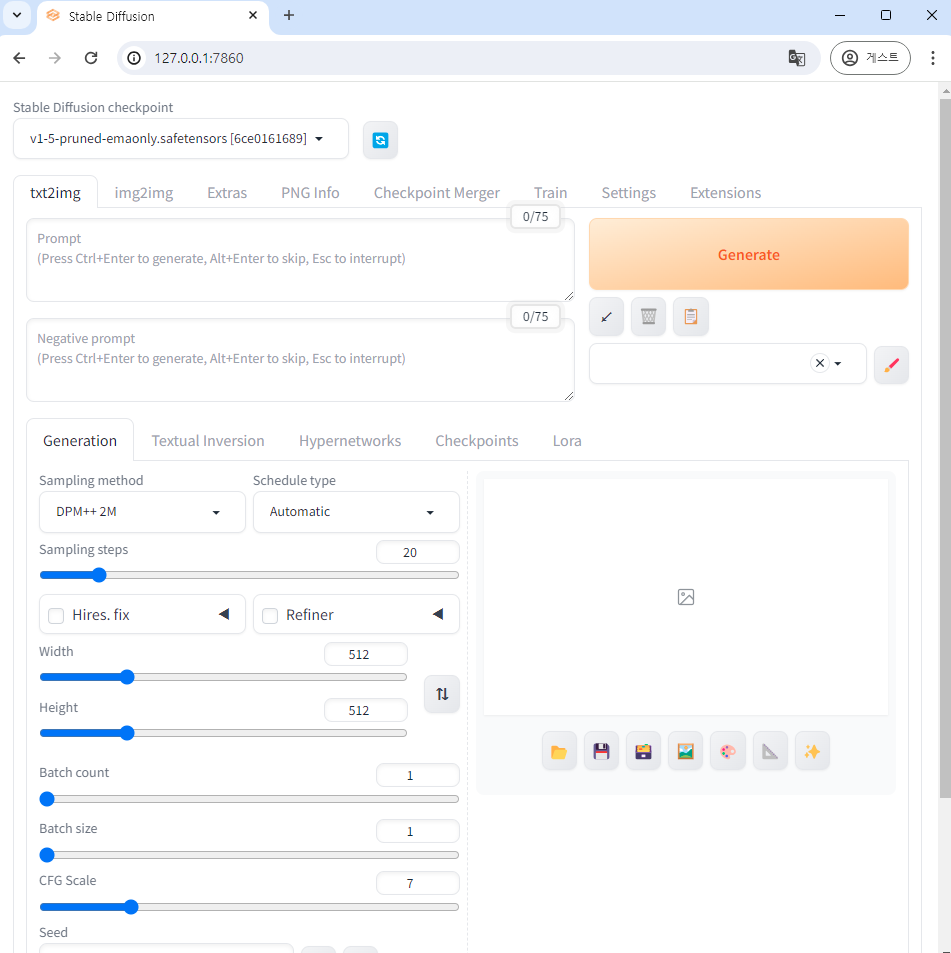
Task: Select the Checkpoints sub-tab
Action: pyautogui.click(x=476, y=441)
